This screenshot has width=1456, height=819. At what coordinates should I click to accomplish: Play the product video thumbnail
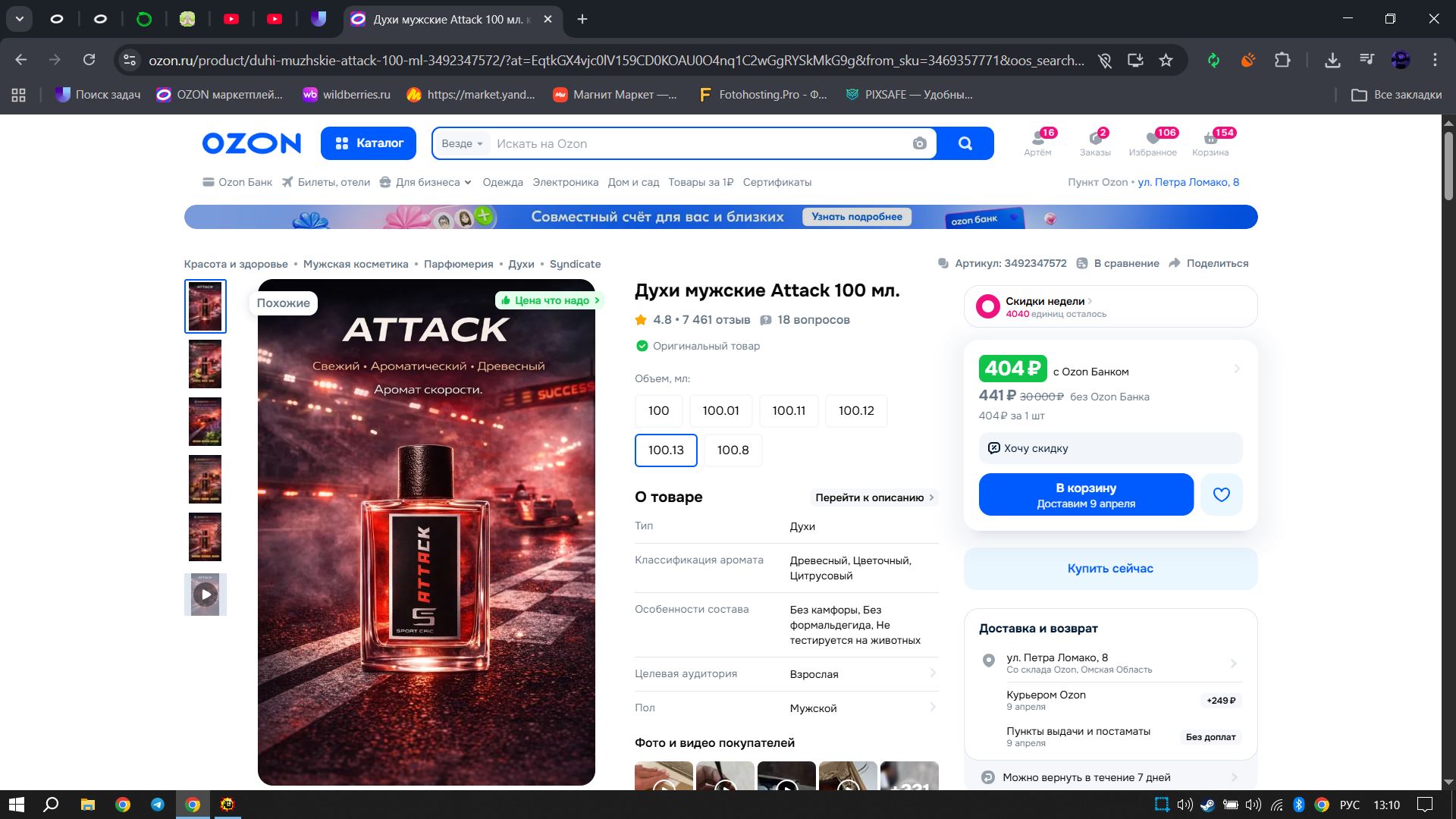(x=205, y=595)
